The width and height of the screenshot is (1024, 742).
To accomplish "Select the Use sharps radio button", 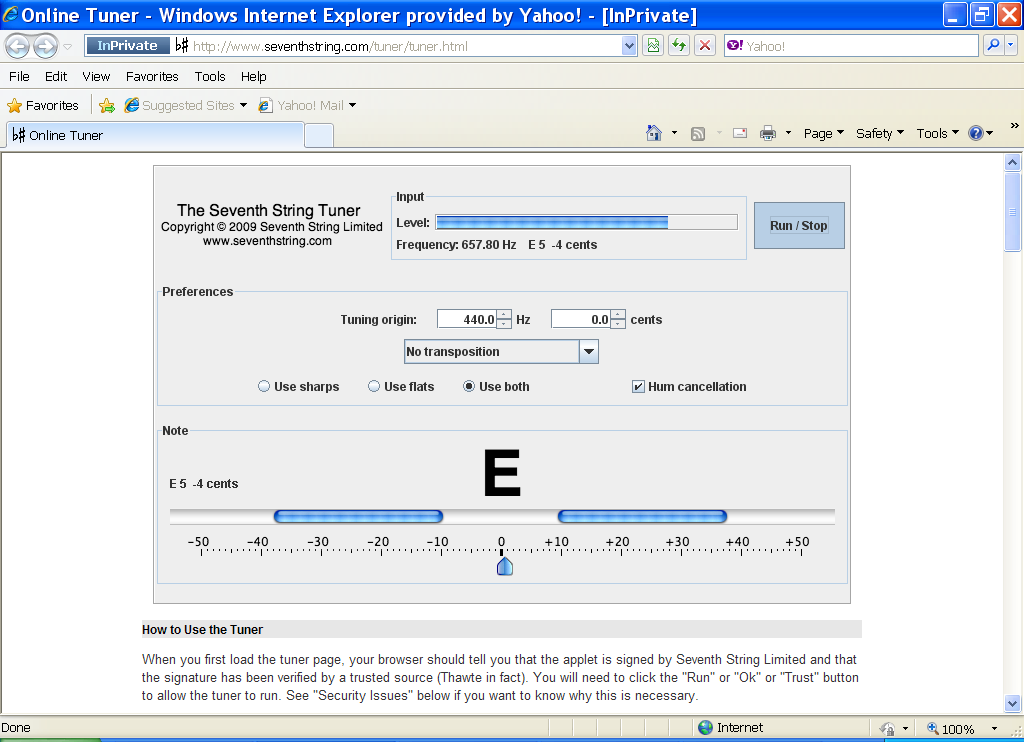I will pos(264,386).
